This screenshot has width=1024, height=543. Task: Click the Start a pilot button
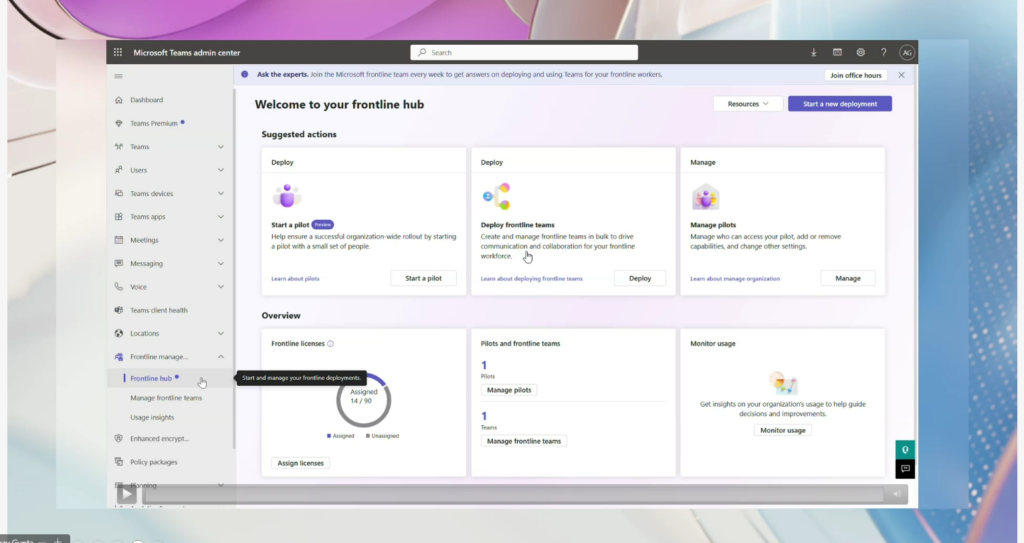pyautogui.click(x=423, y=278)
